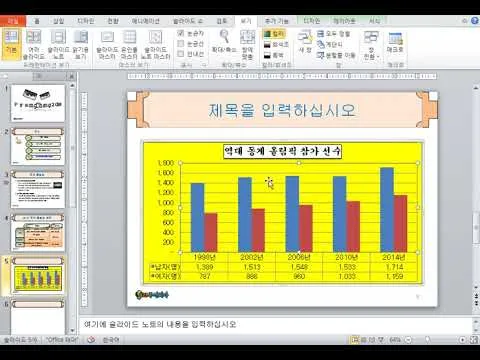
Task: Select slide 1 thumbnail
Action: (x=38, y=103)
